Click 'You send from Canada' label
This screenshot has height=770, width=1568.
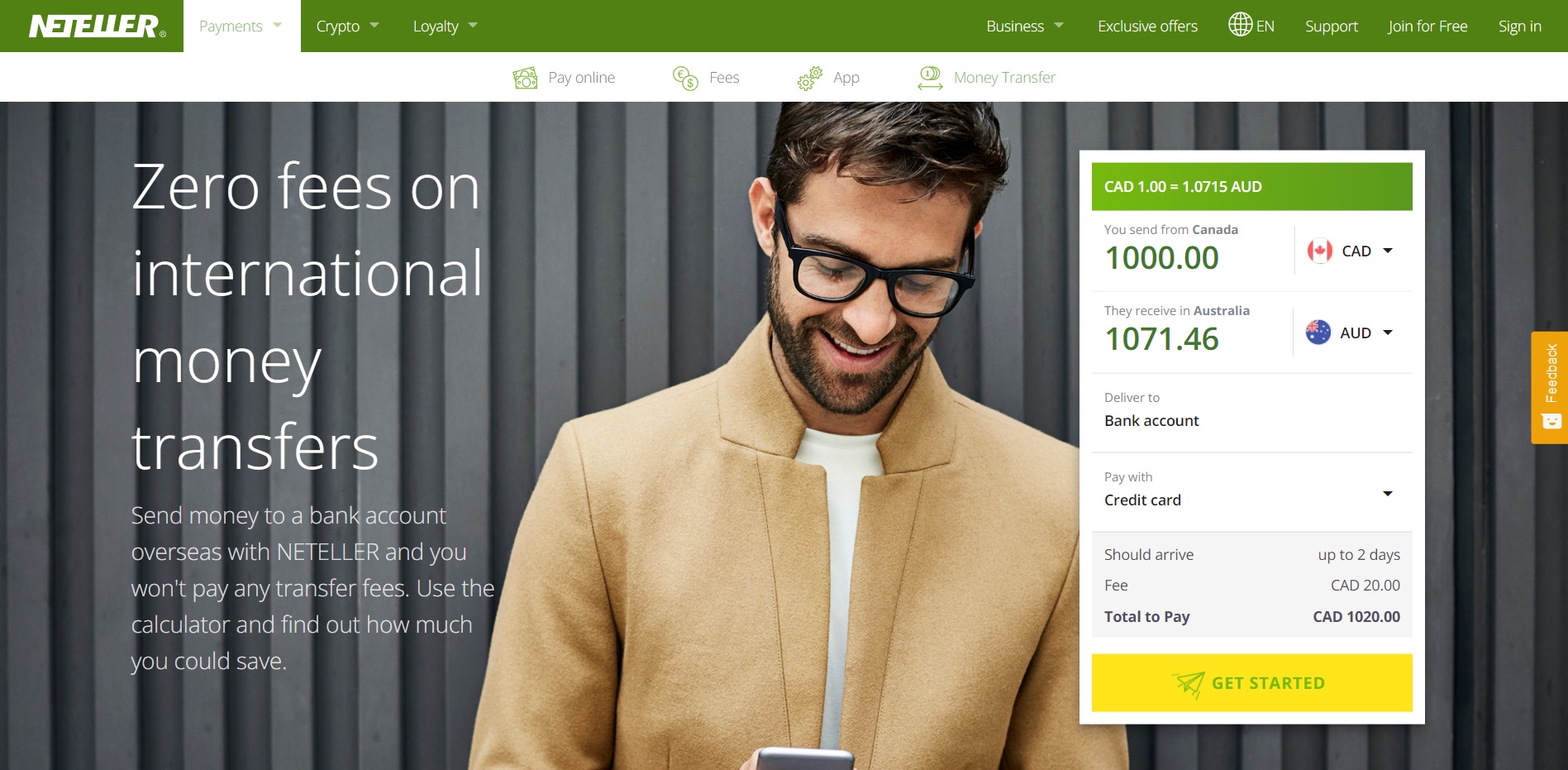pyautogui.click(x=1170, y=229)
